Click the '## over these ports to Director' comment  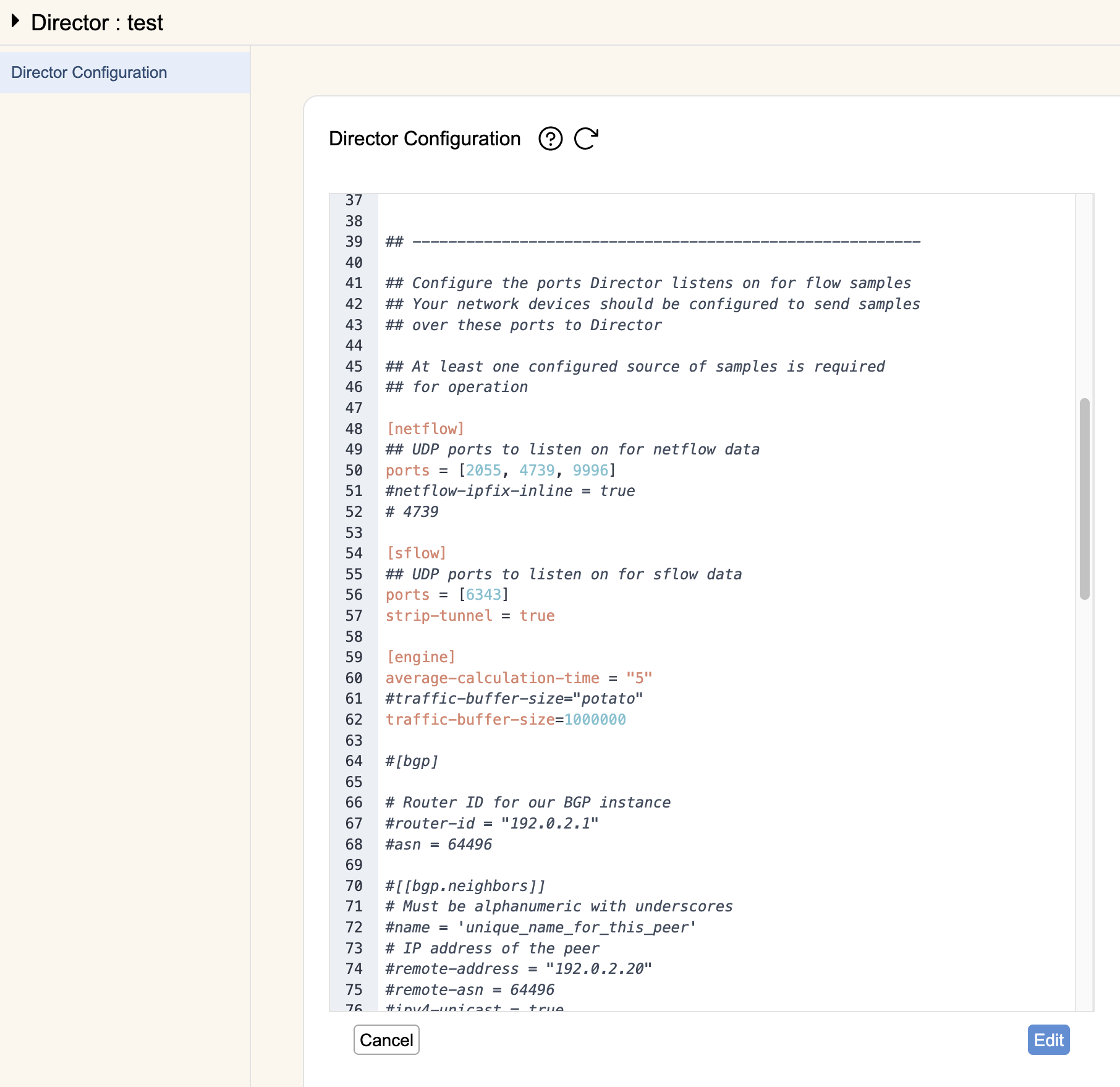524,325
